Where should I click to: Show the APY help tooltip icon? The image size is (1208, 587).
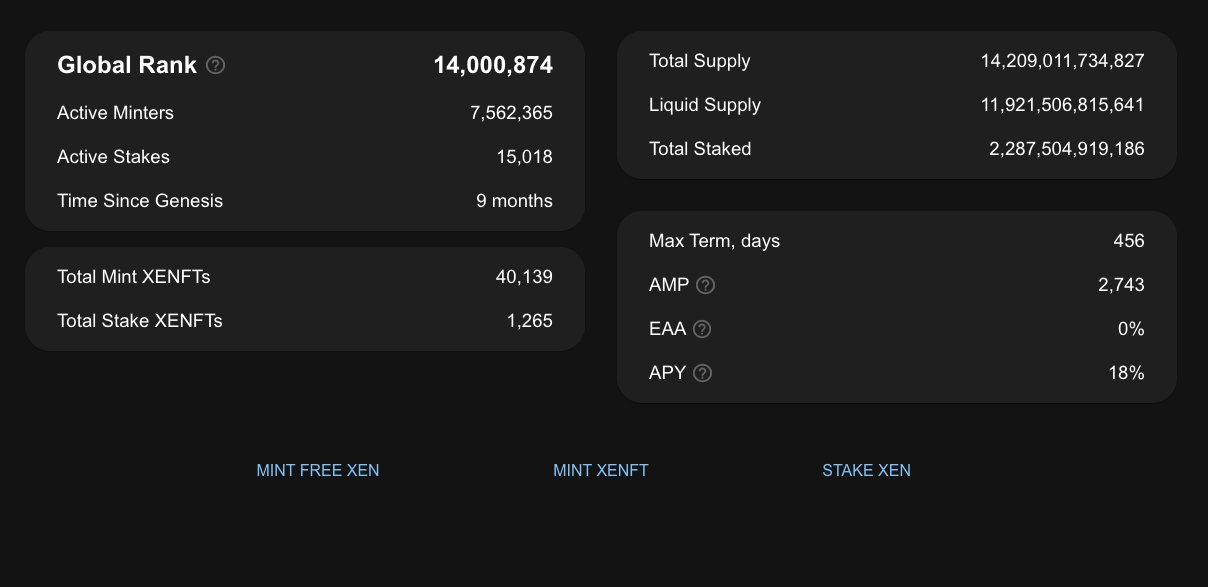click(703, 373)
